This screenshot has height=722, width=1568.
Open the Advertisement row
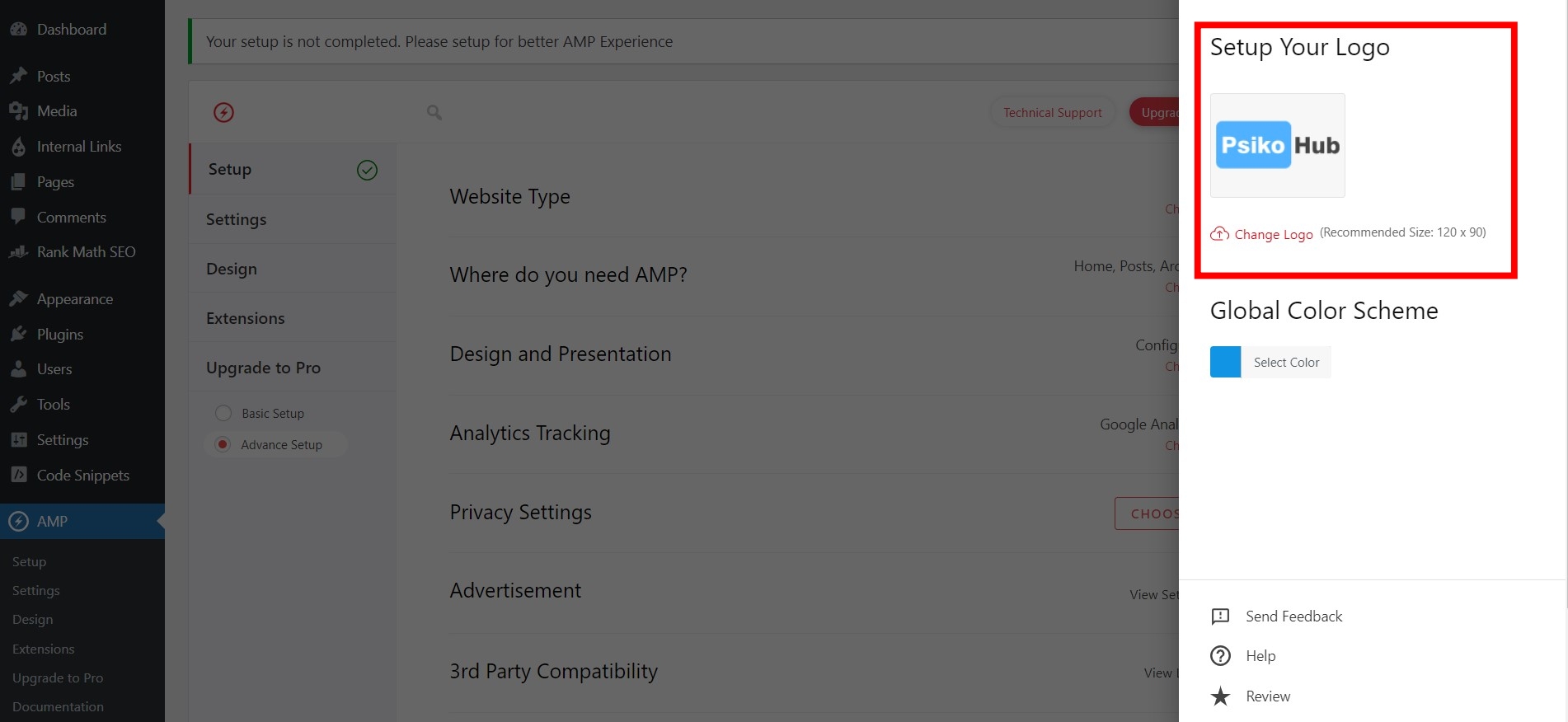pos(814,591)
